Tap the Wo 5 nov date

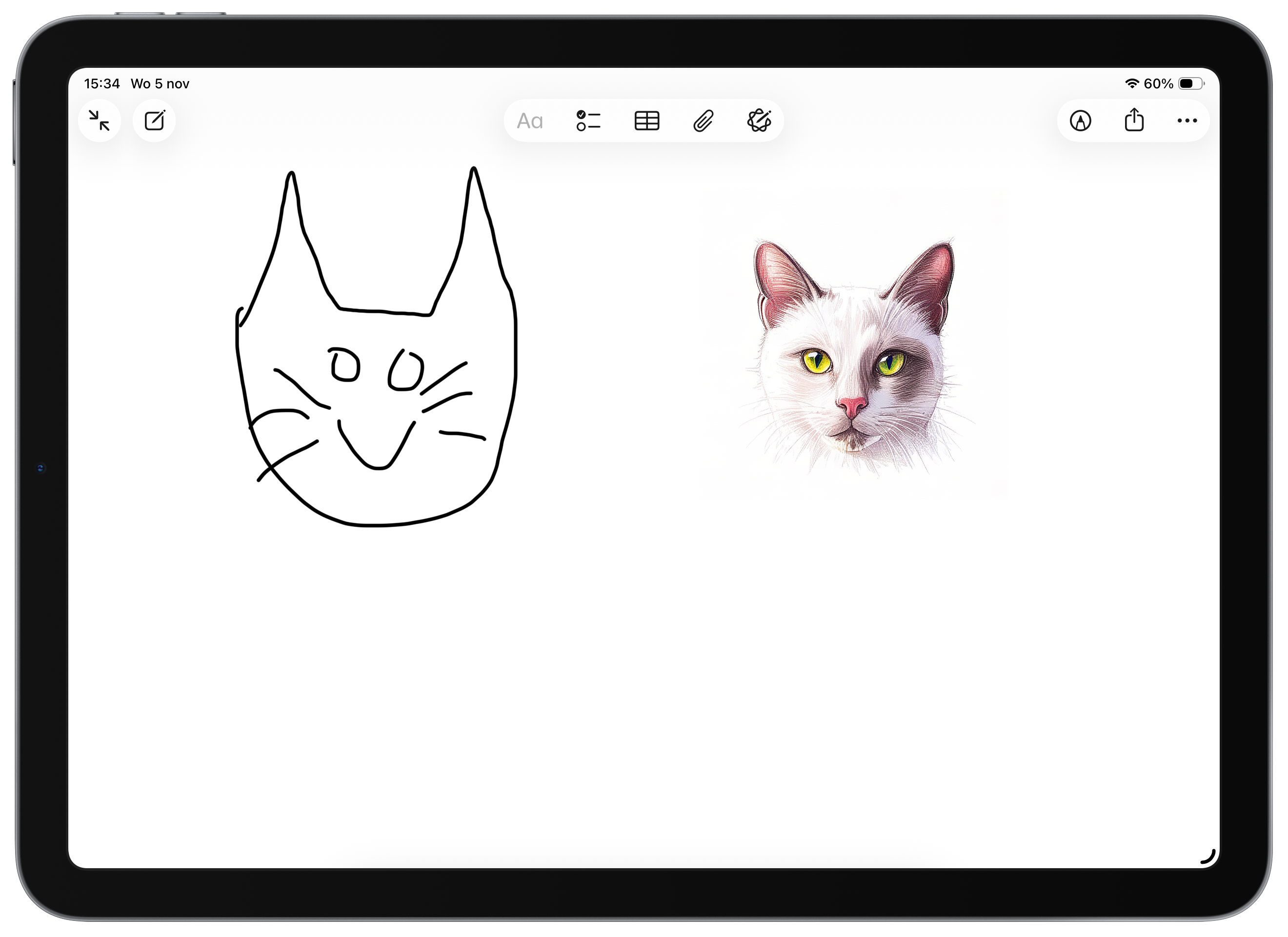[160, 84]
